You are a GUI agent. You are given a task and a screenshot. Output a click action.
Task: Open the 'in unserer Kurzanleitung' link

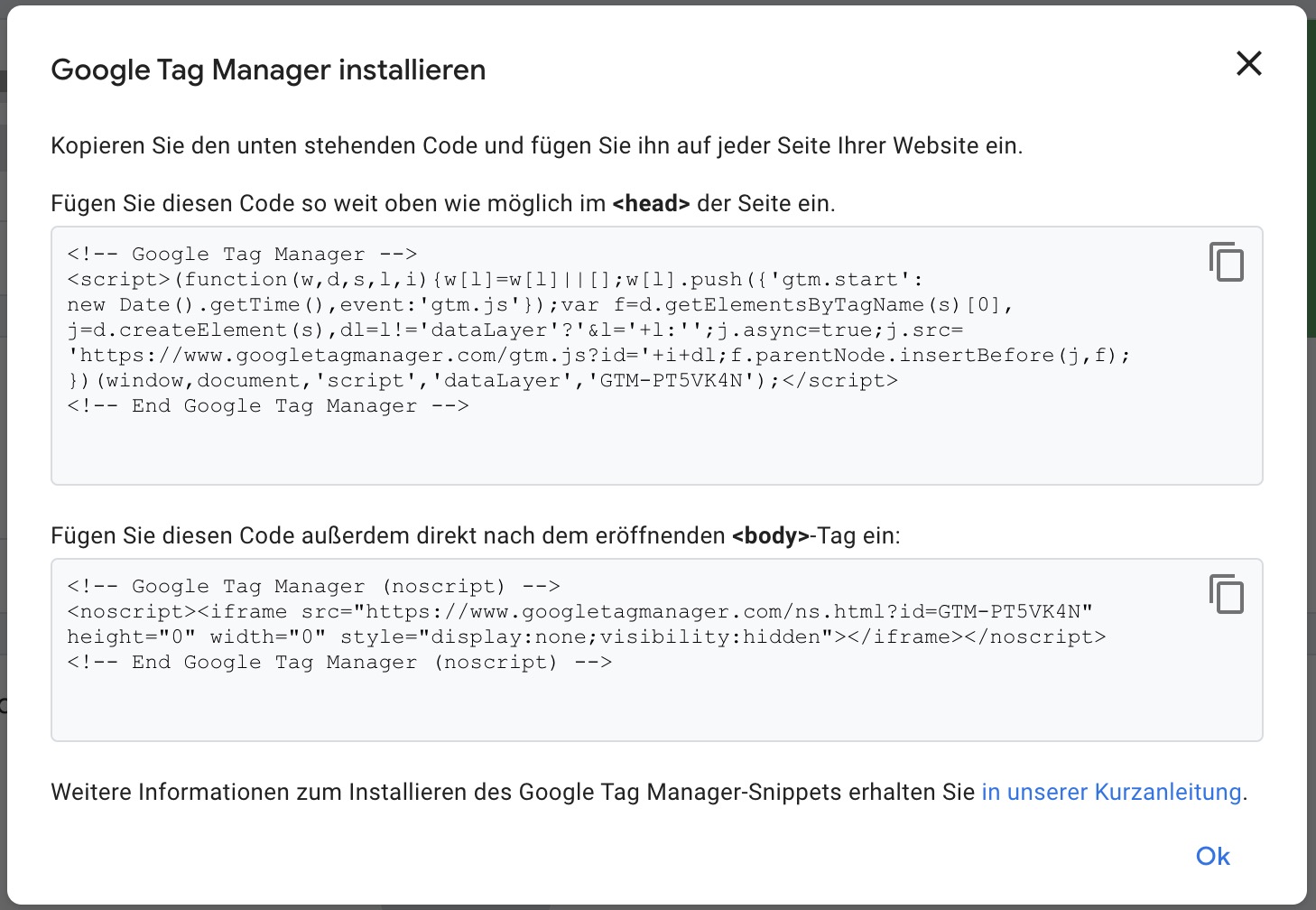click(1111, 792)
